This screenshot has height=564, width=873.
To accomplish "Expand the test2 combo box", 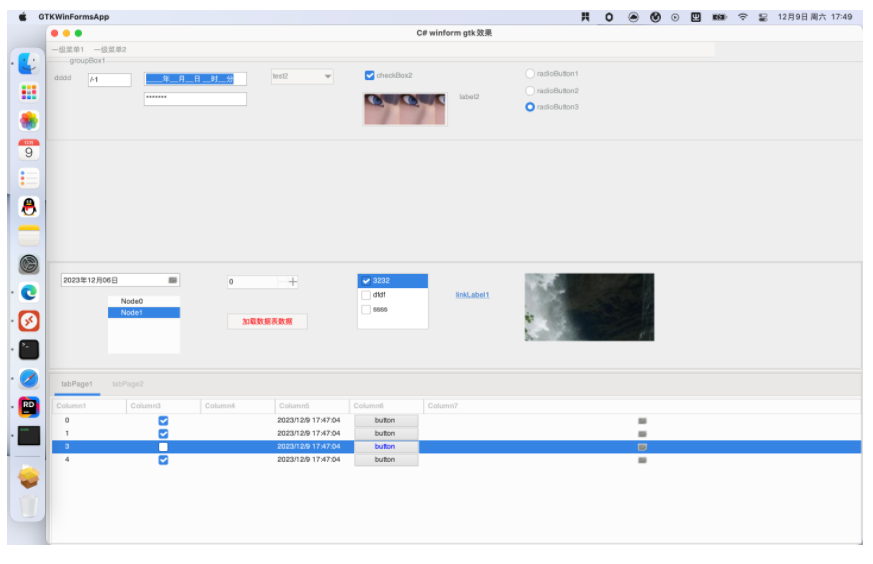I will coord(327,77).
